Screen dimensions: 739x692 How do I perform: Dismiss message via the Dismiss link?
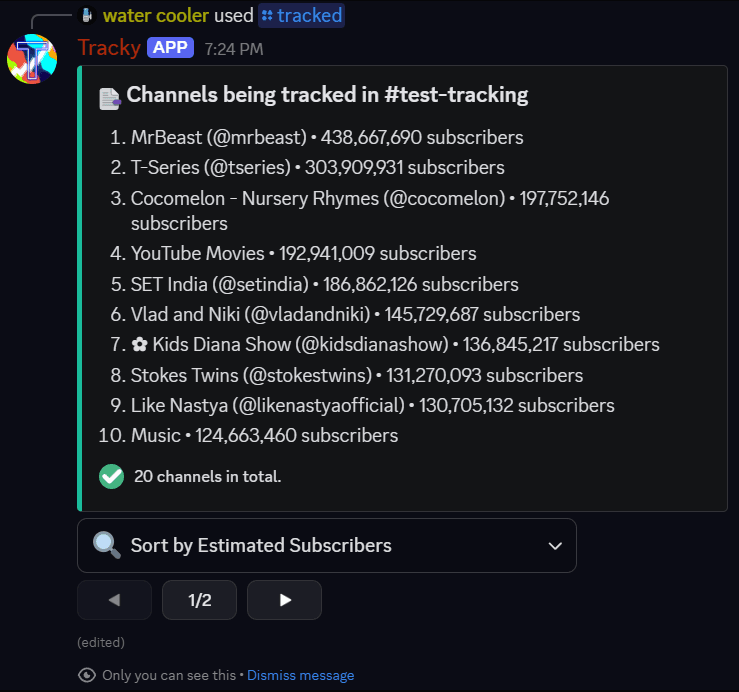pos(300,675)
